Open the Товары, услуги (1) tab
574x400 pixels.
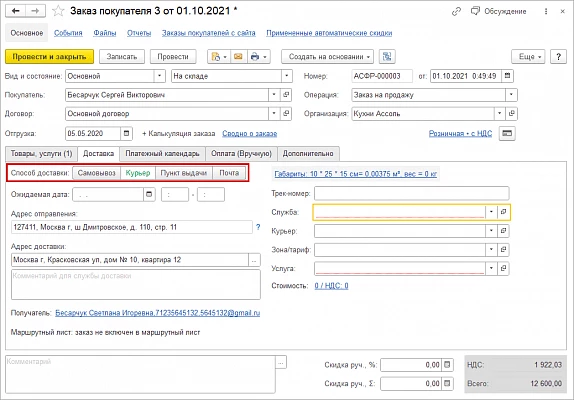coord(41,154)
